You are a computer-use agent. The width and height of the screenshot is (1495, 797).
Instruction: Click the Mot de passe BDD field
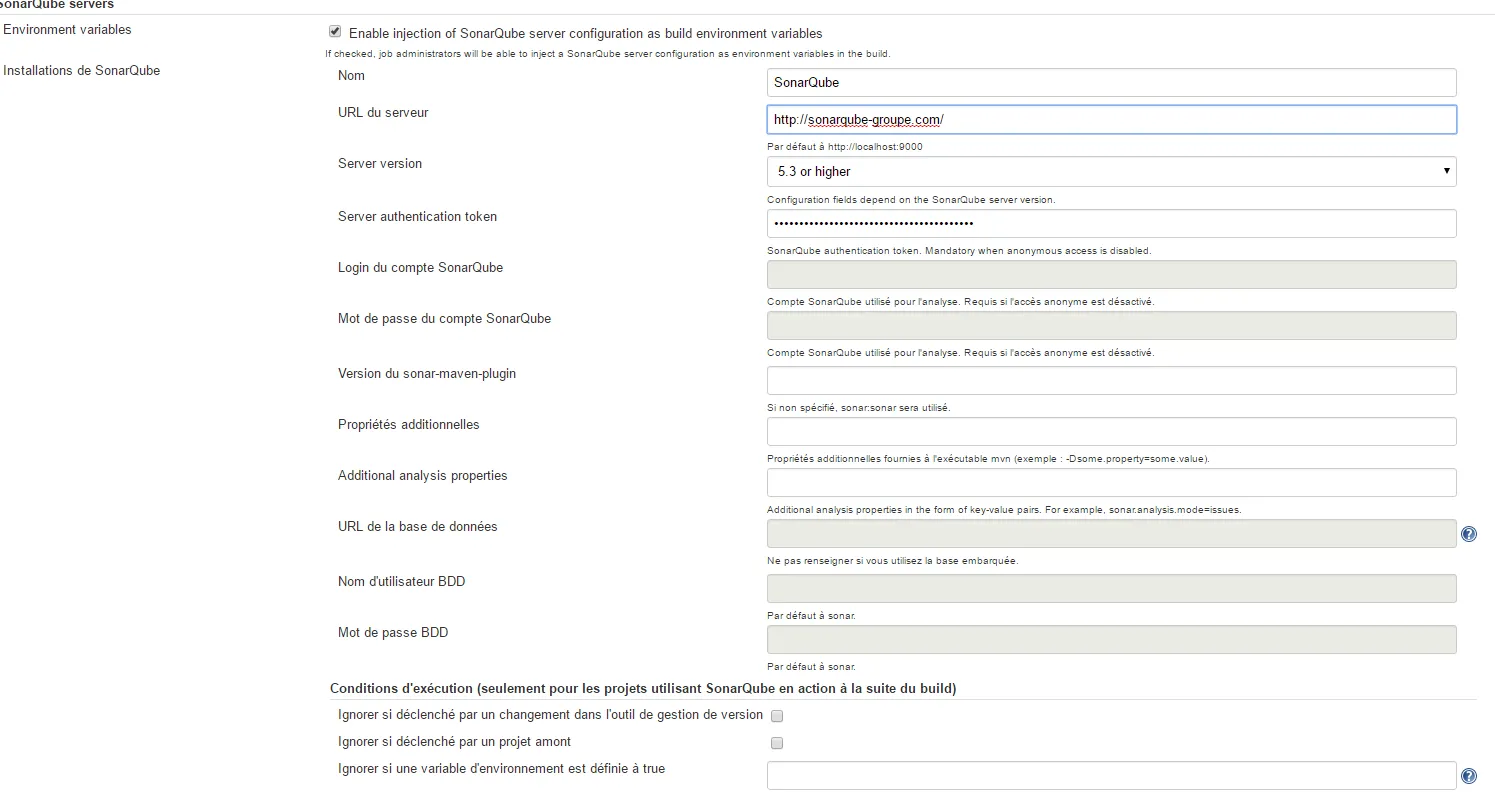point(1110,639)
